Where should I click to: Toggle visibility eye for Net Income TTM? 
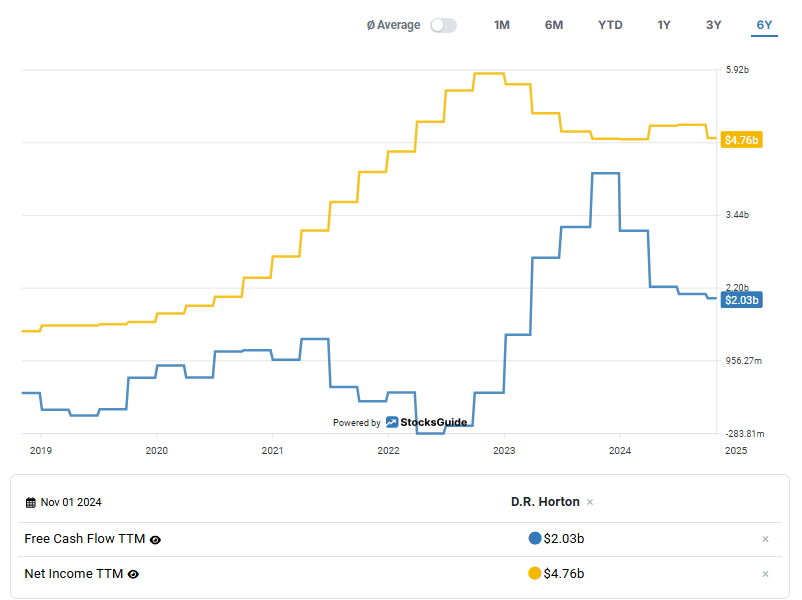click(133, 574)
